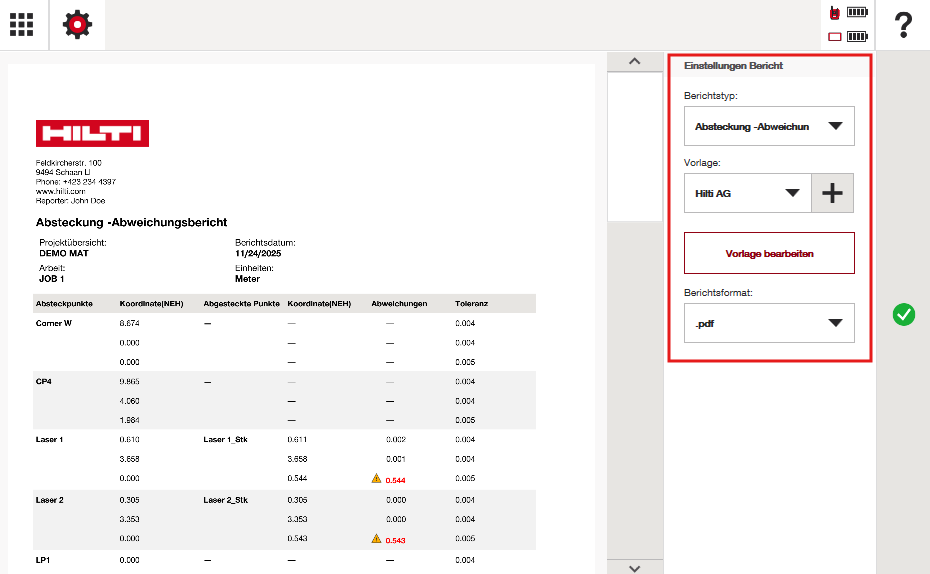Screen dimensions: 930x574
Task: Open the apps grid menu
Action: click(22, 25)
